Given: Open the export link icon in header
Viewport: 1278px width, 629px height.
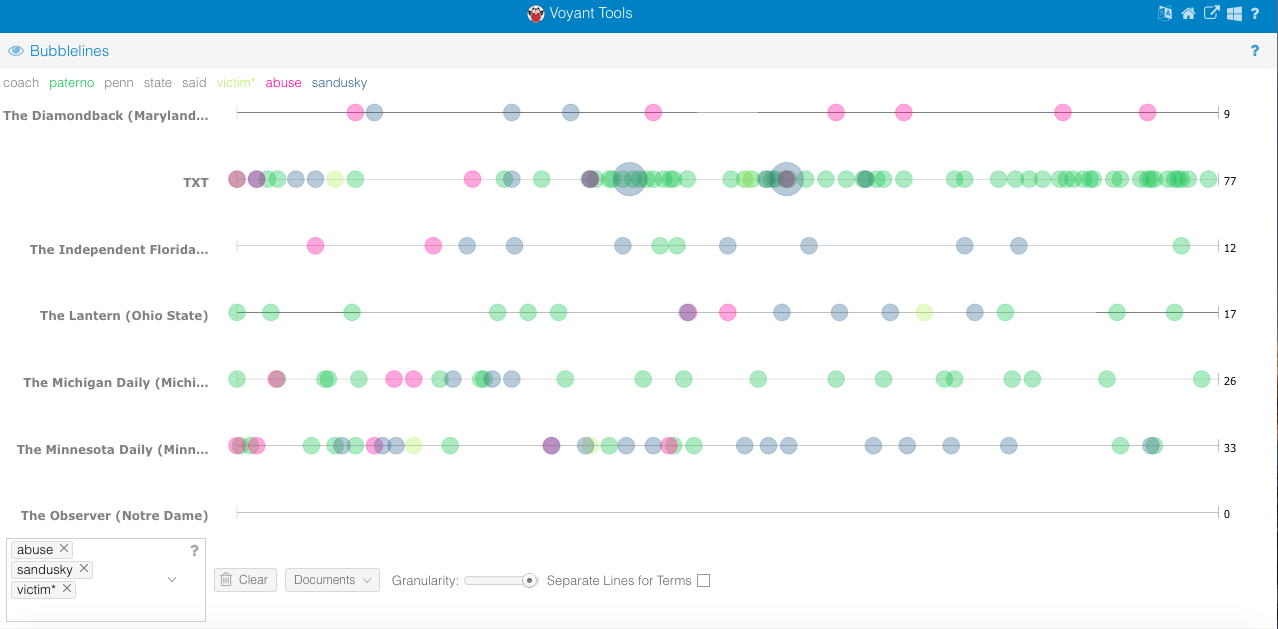Looking at the screenshot, I should (x=1211, y=13).
